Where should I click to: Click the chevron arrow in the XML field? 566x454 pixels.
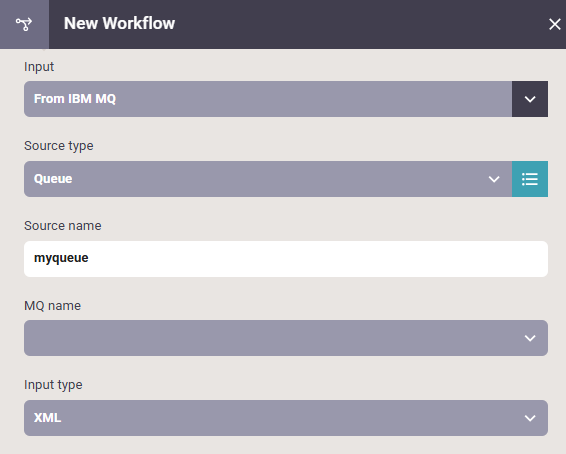pos(530,418)
